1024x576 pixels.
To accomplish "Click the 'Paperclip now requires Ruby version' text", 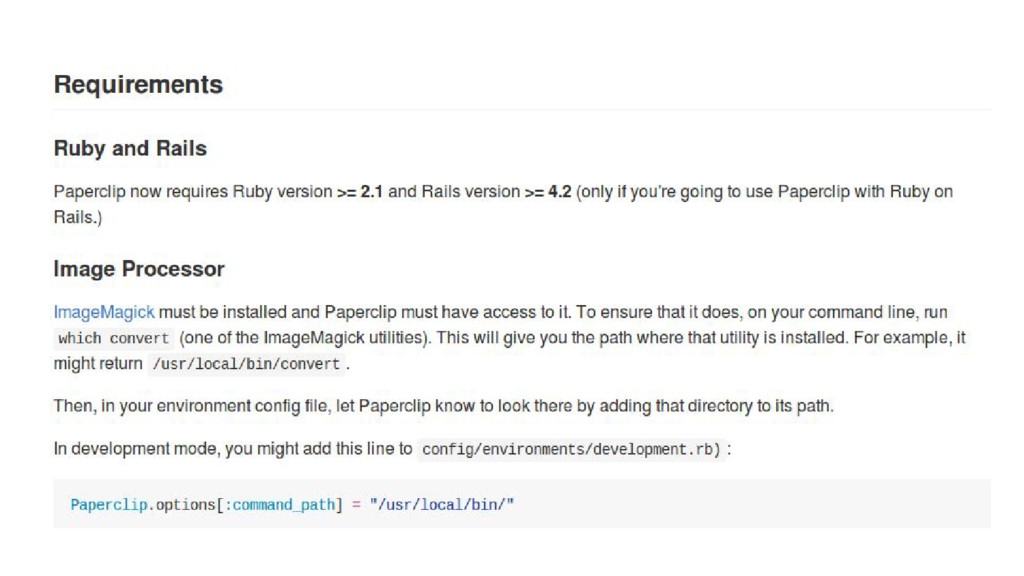I will 193,192.
